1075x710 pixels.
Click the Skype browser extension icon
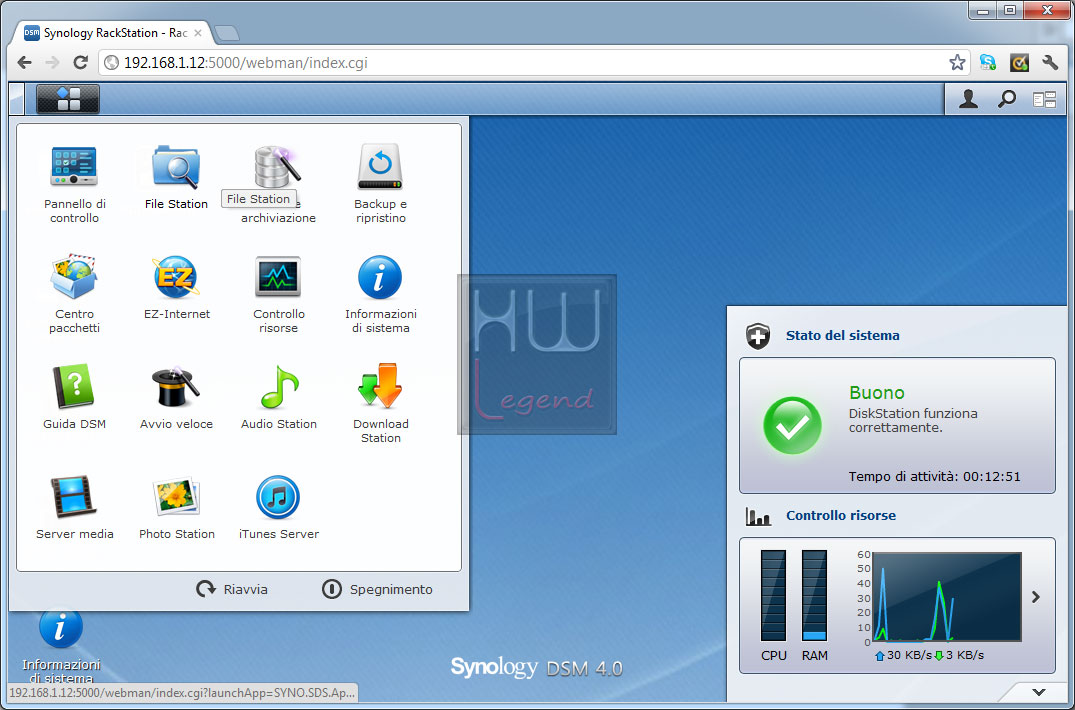988,62
